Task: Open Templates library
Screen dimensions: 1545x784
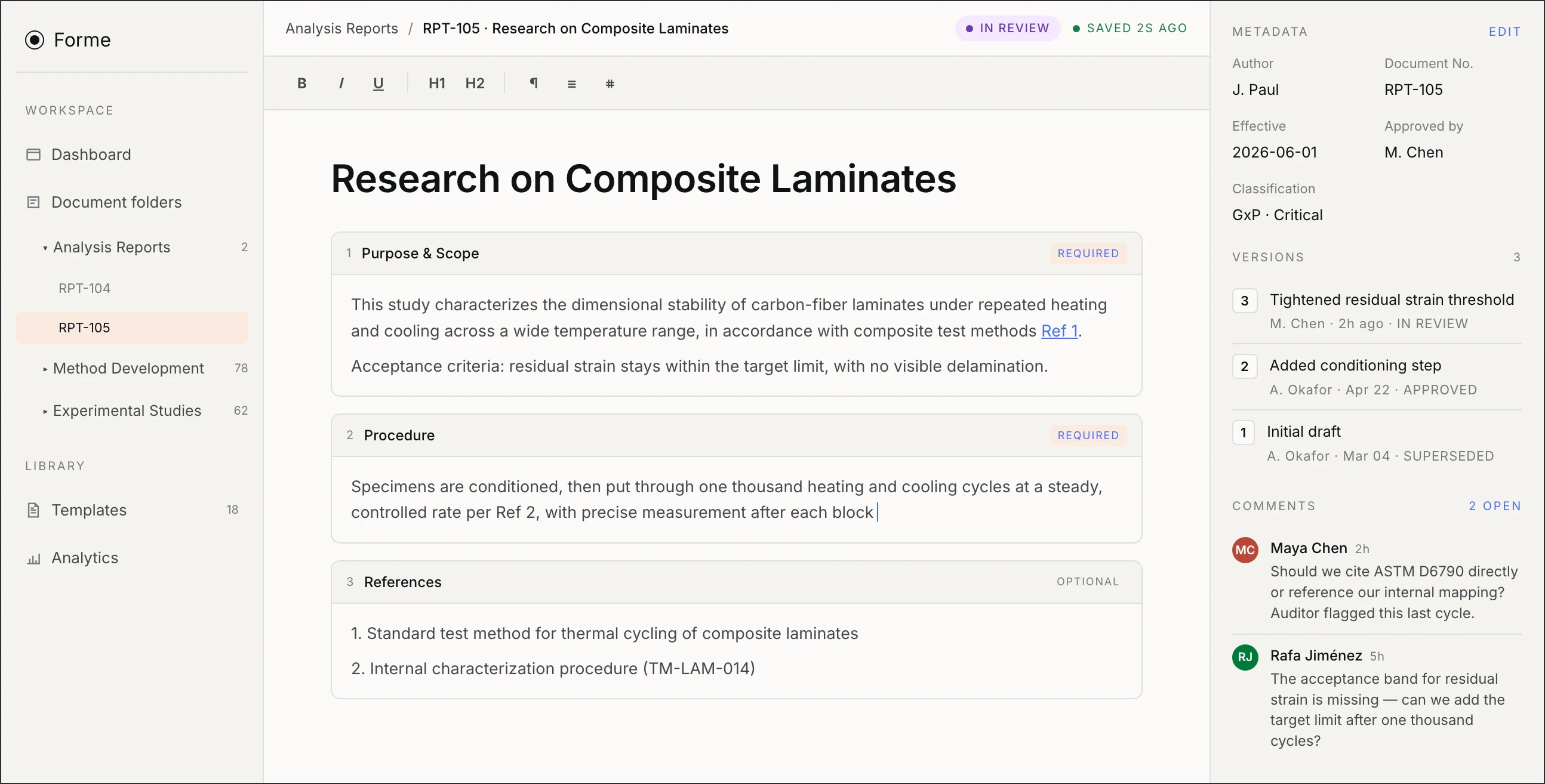Action: [x=132, y=510]
